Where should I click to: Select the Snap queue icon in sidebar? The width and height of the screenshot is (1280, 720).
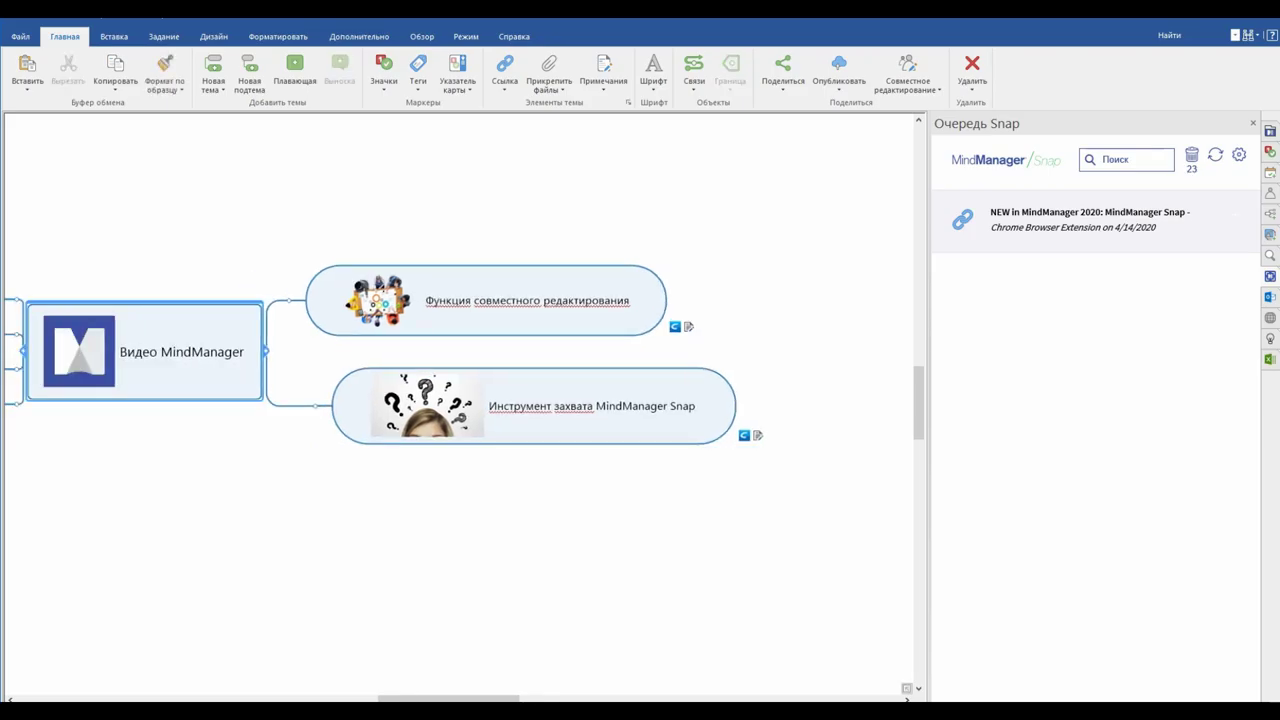[1270, 276]
